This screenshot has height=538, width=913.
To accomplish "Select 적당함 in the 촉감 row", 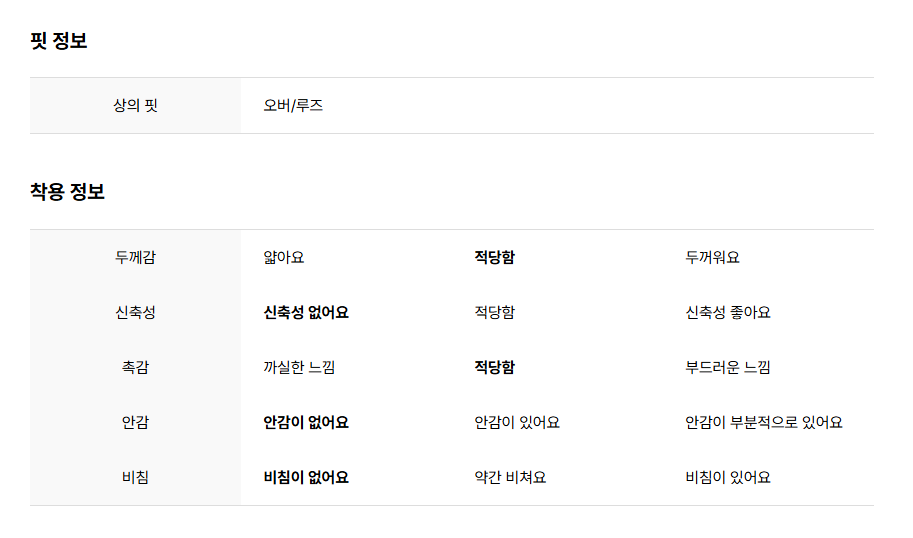I will (494, 367).
